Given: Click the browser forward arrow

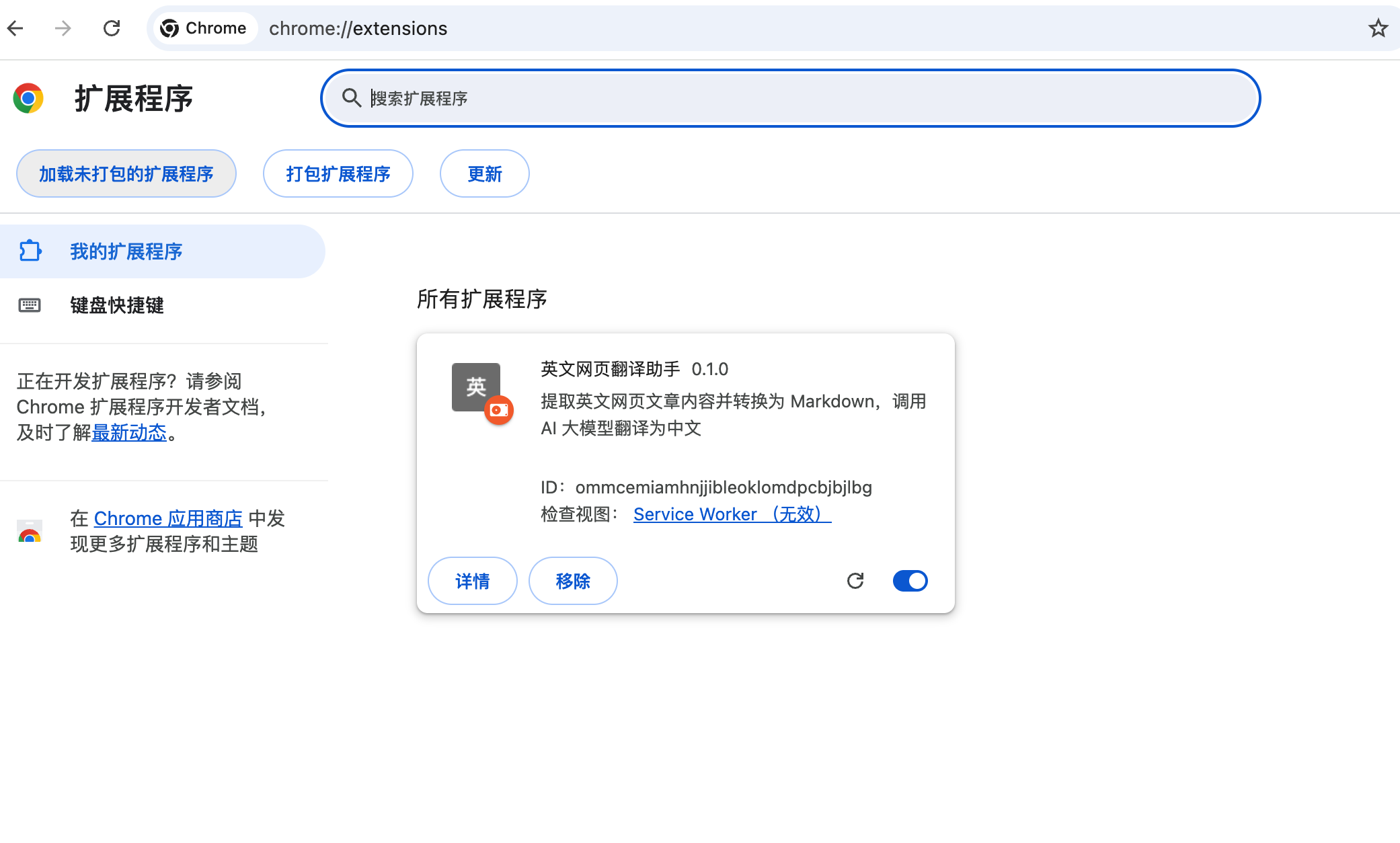Looking at the screenshot, I should 63,28.
